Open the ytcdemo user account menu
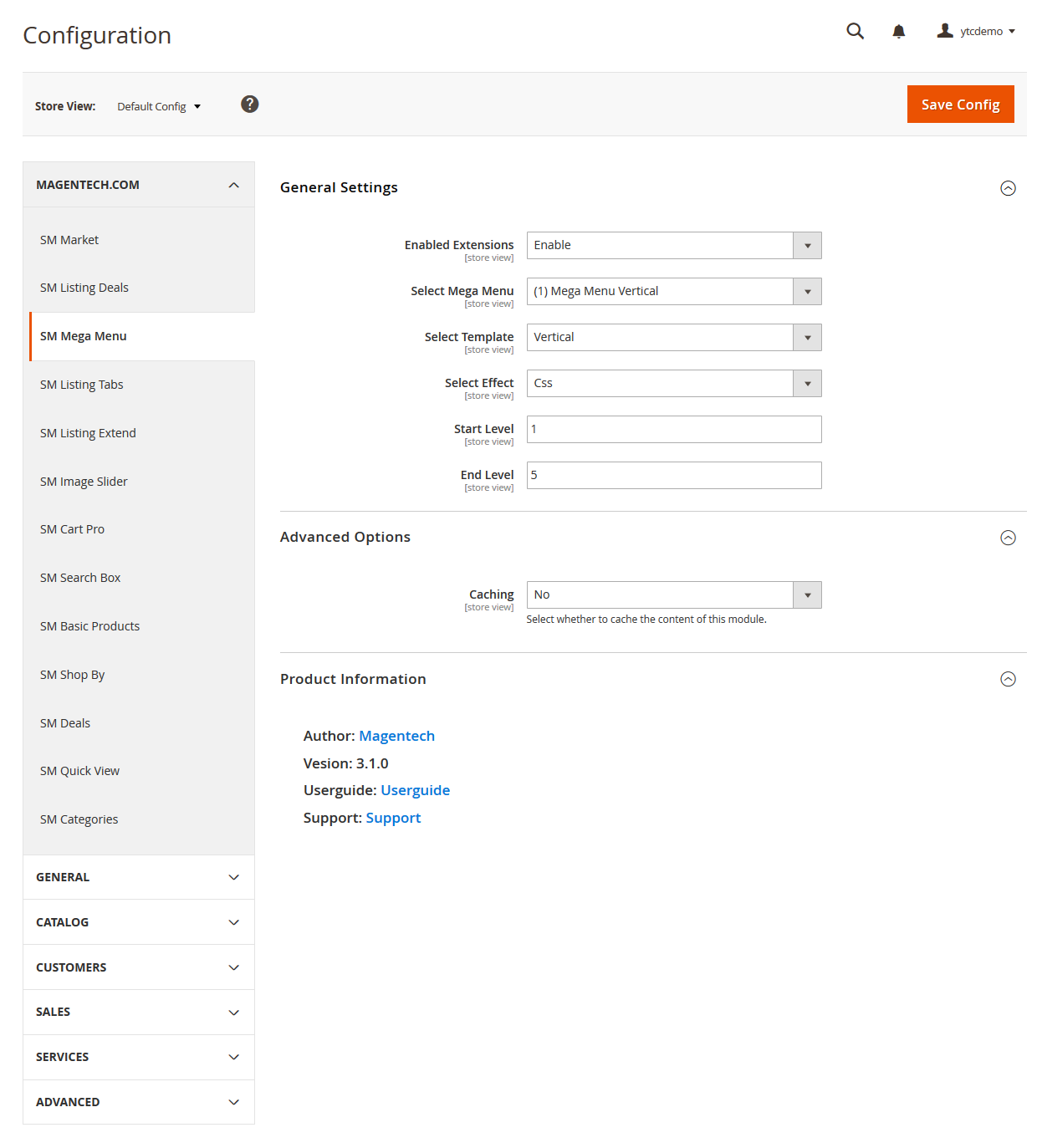Viewport: 1037px width, 1148px height. click(x=976, y=31)
